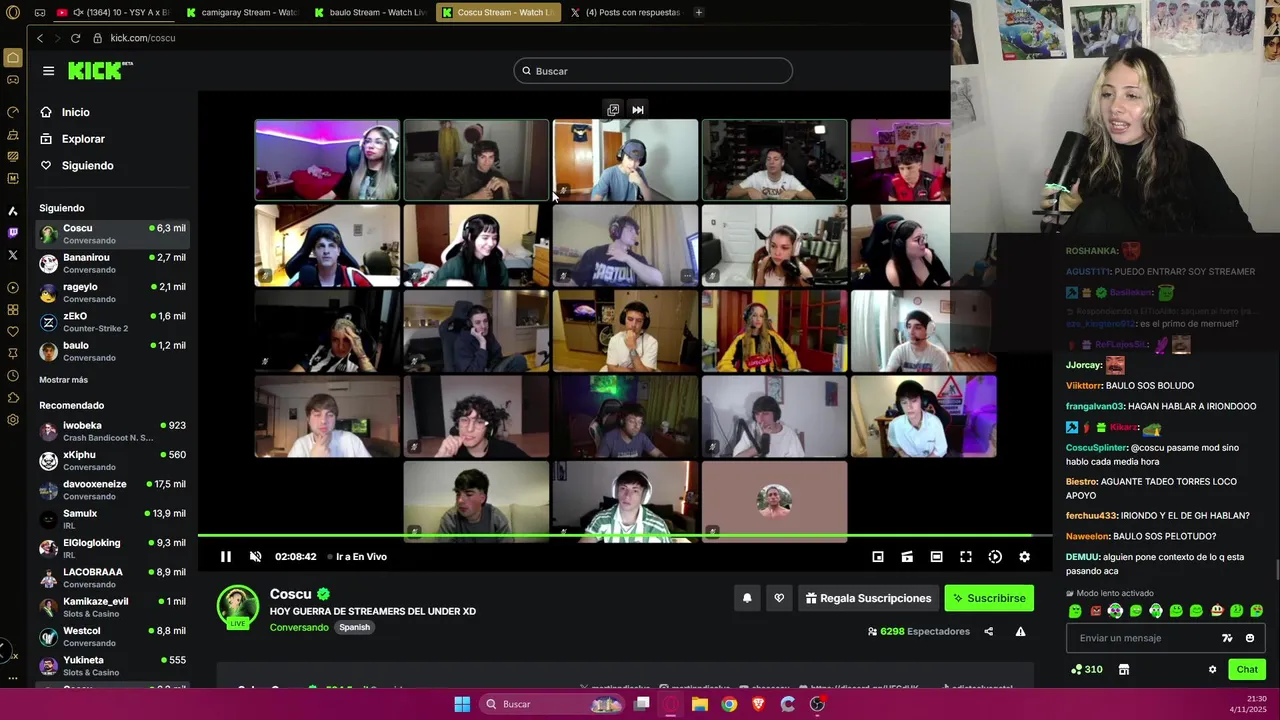Click chat translate/format icon in input

1227,638
